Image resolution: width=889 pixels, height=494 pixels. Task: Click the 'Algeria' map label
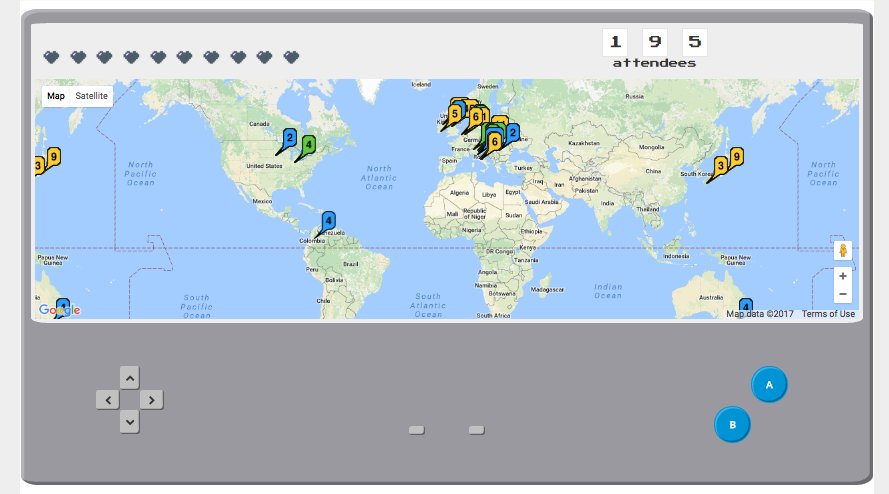pyautogui.click(x=459, y=193)
